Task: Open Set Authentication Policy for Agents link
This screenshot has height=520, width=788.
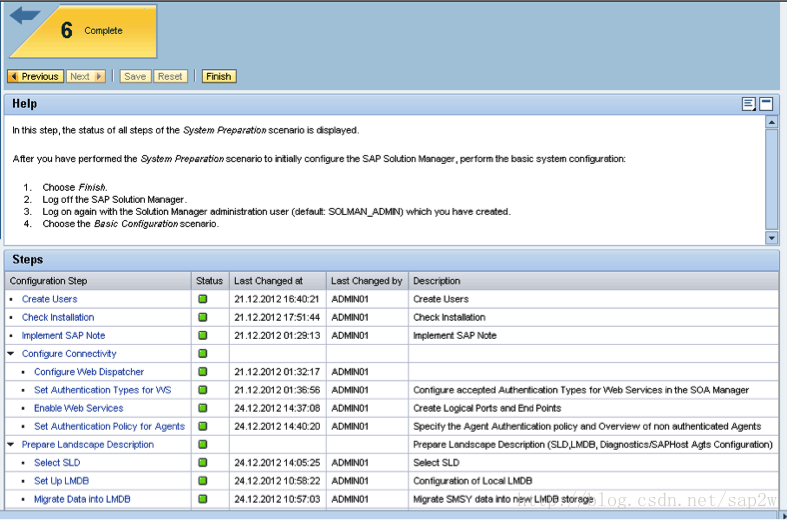Action: click(x=110, y=426)
